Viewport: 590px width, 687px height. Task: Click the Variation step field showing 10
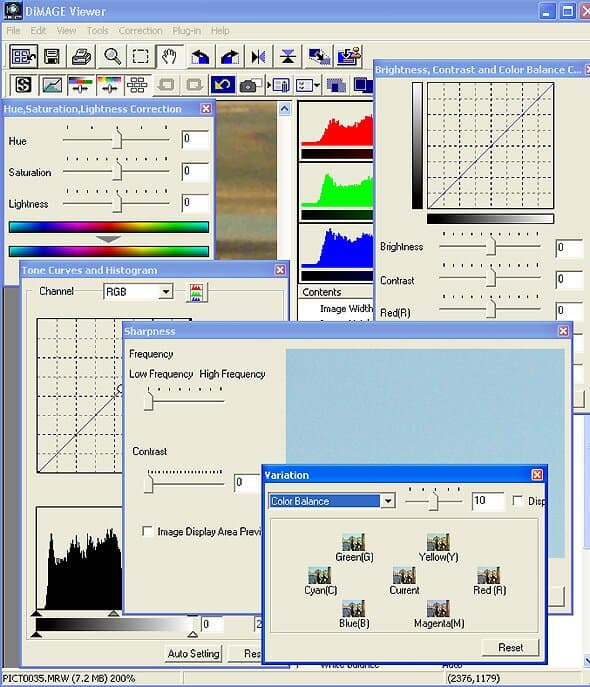(488, 501)
